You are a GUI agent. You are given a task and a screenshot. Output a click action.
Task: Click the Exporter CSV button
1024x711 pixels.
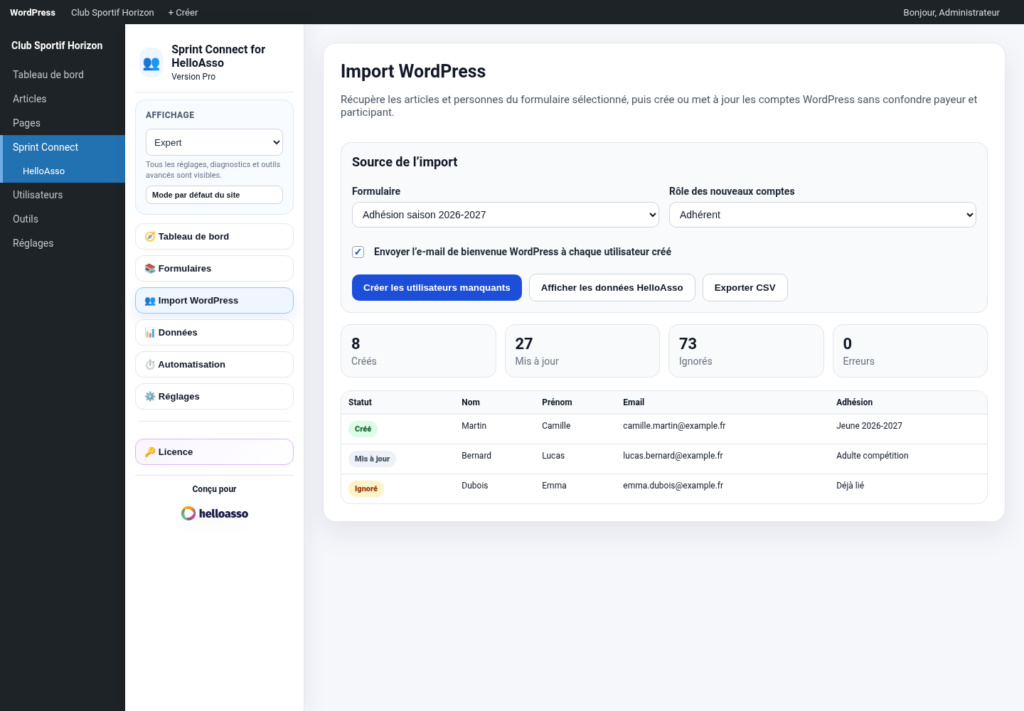pos(744,288)
